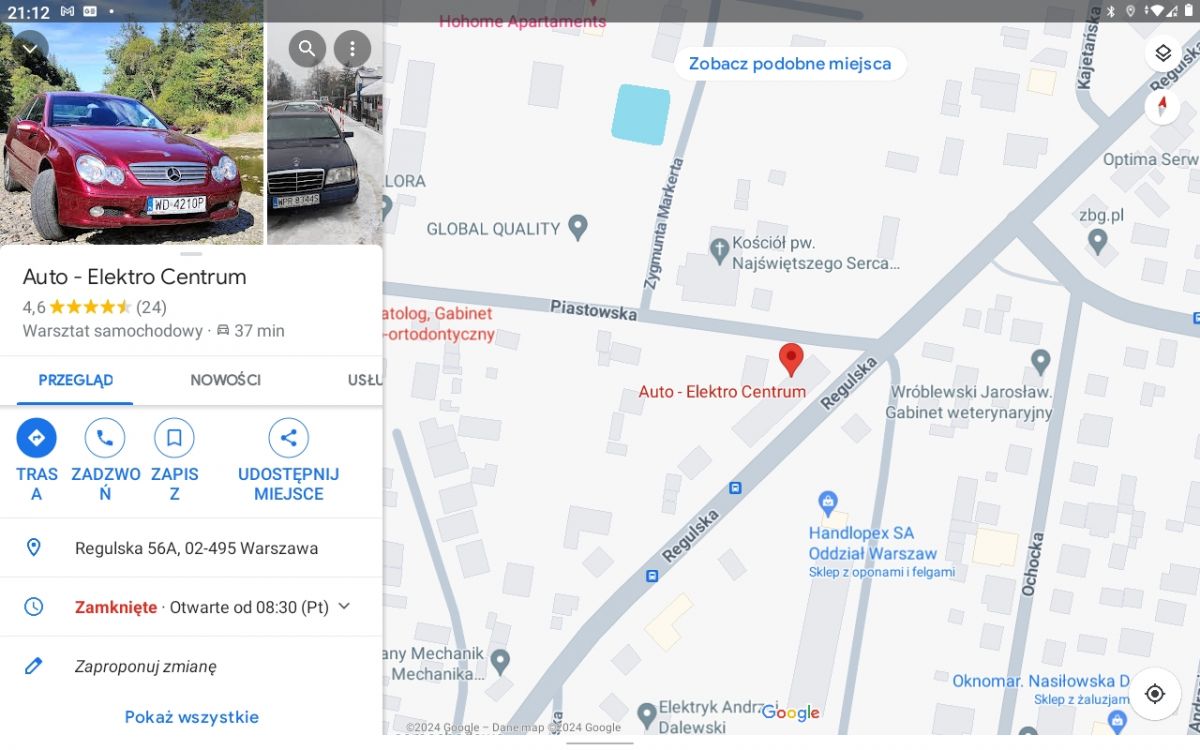Open search magnifier icon over photo
The image size is (1200, 750).
pos(307,48)
